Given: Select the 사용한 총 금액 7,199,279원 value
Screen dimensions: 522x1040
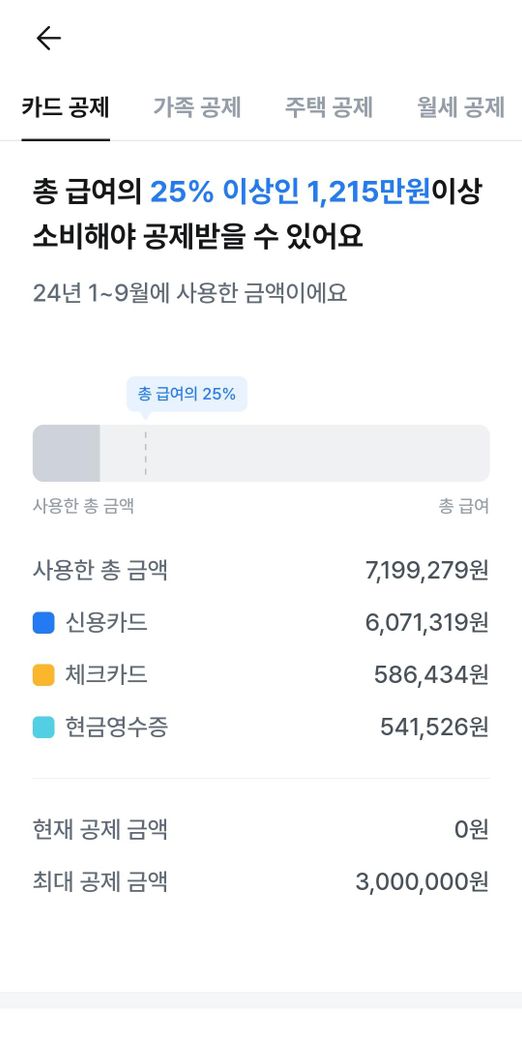Looking at the screenshot, I should 427,570.
